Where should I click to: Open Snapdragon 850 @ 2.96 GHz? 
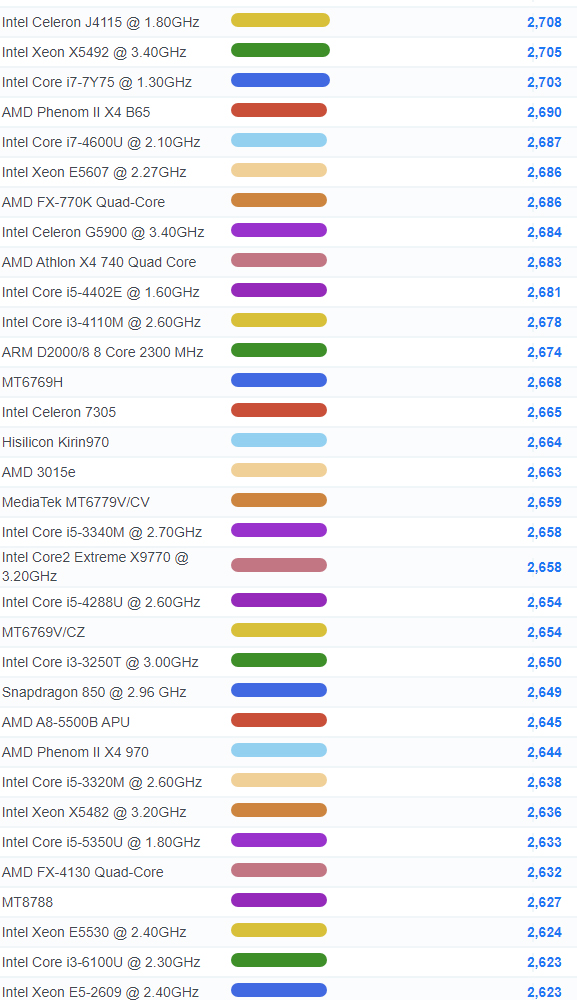tap(94, 692)
